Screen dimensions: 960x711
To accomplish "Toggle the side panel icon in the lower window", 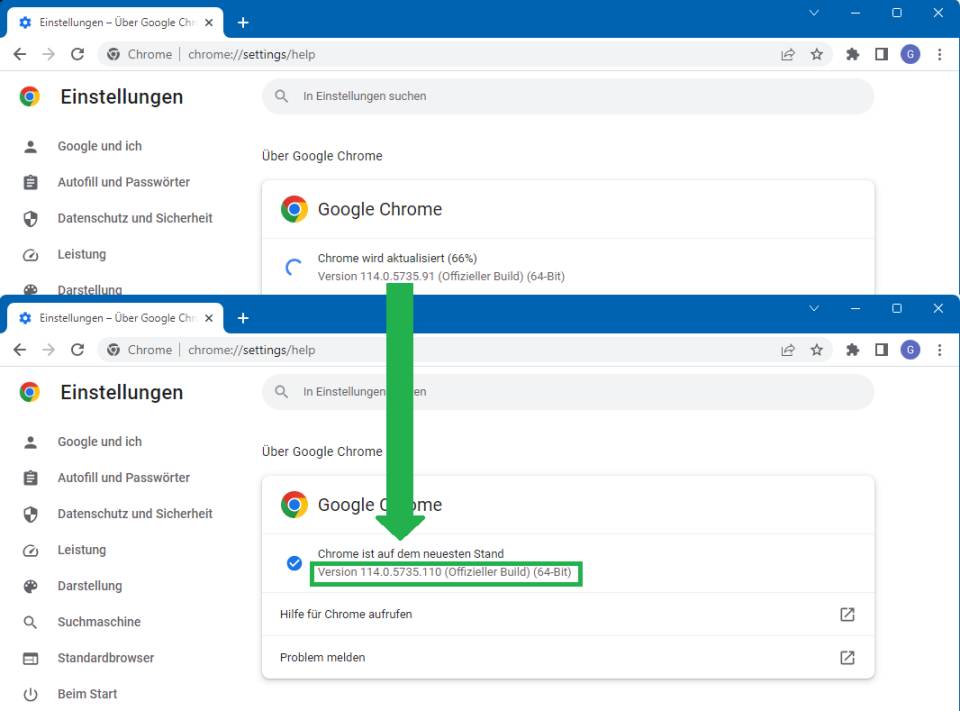I will point(881,350).
